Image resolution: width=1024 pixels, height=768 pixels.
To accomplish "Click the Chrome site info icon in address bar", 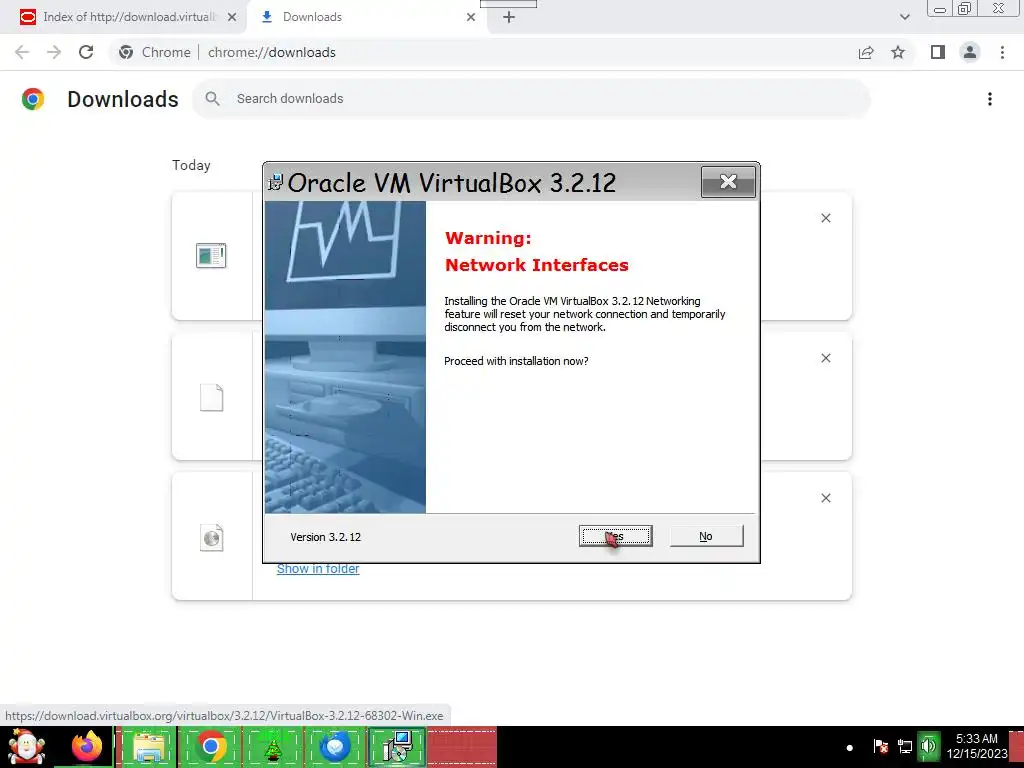I will [x=126, y=52].
